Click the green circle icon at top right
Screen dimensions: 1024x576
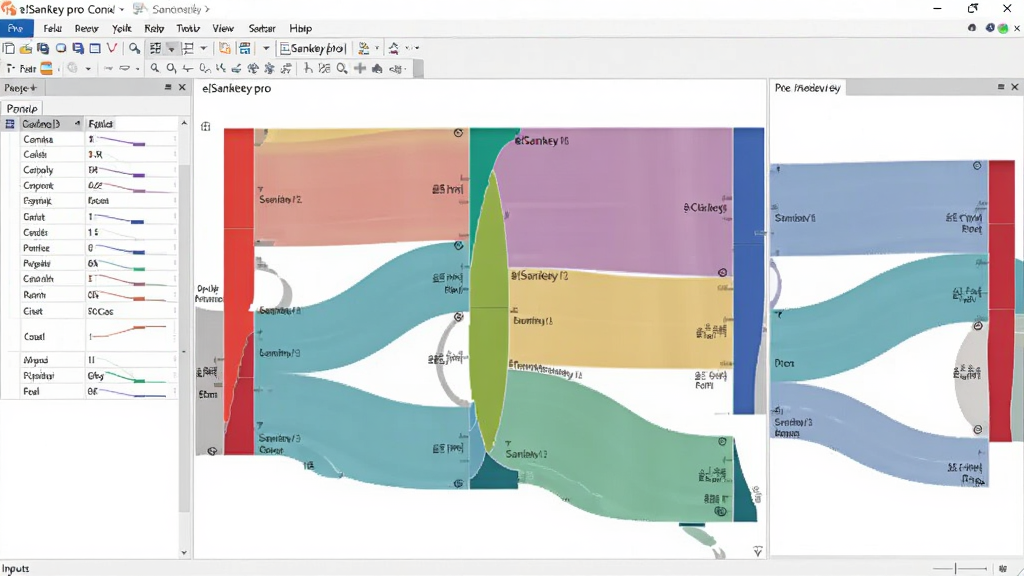1002,28
